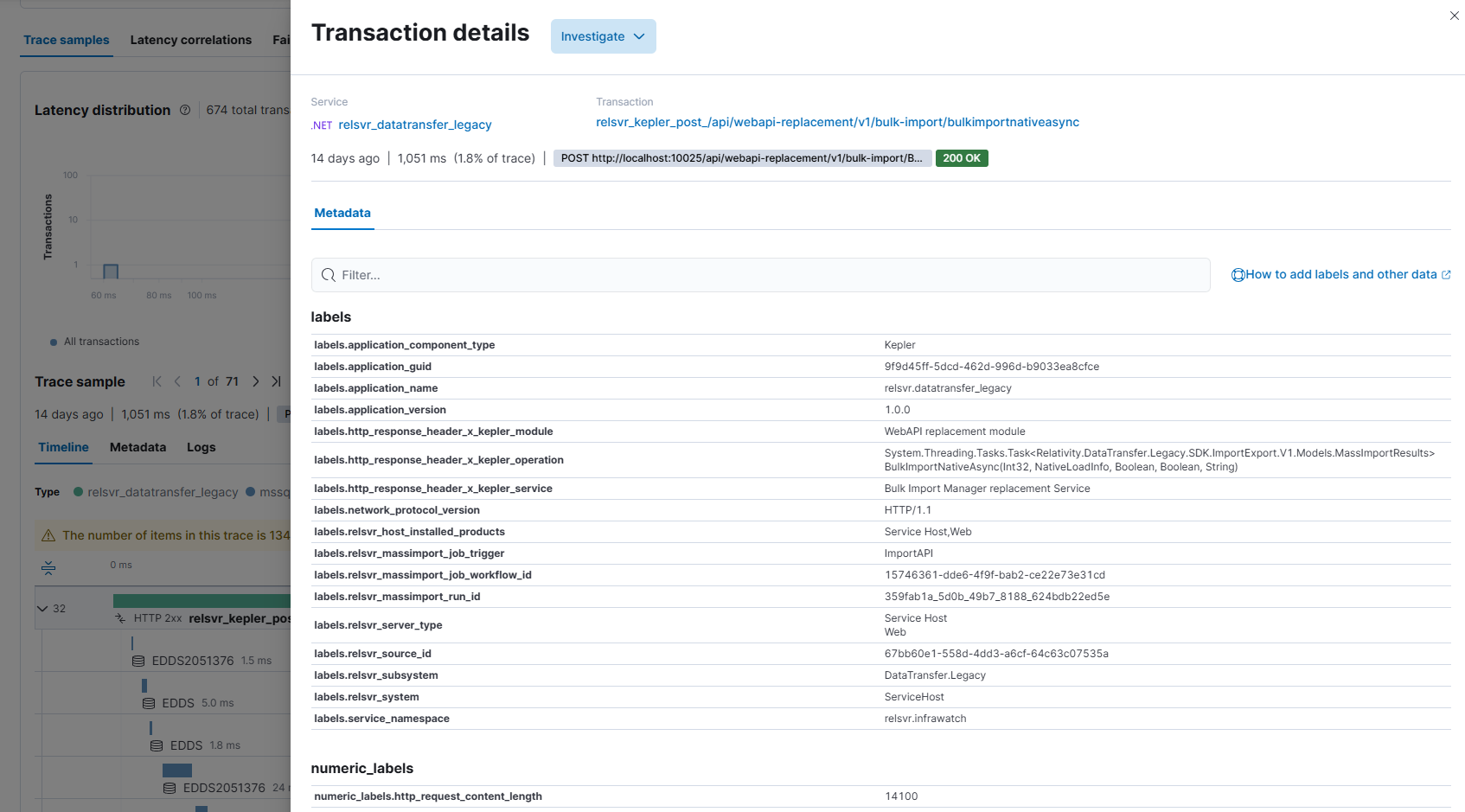Jump to last trace sample
This screenshot has height=812, width=1465.
(276, 381)
